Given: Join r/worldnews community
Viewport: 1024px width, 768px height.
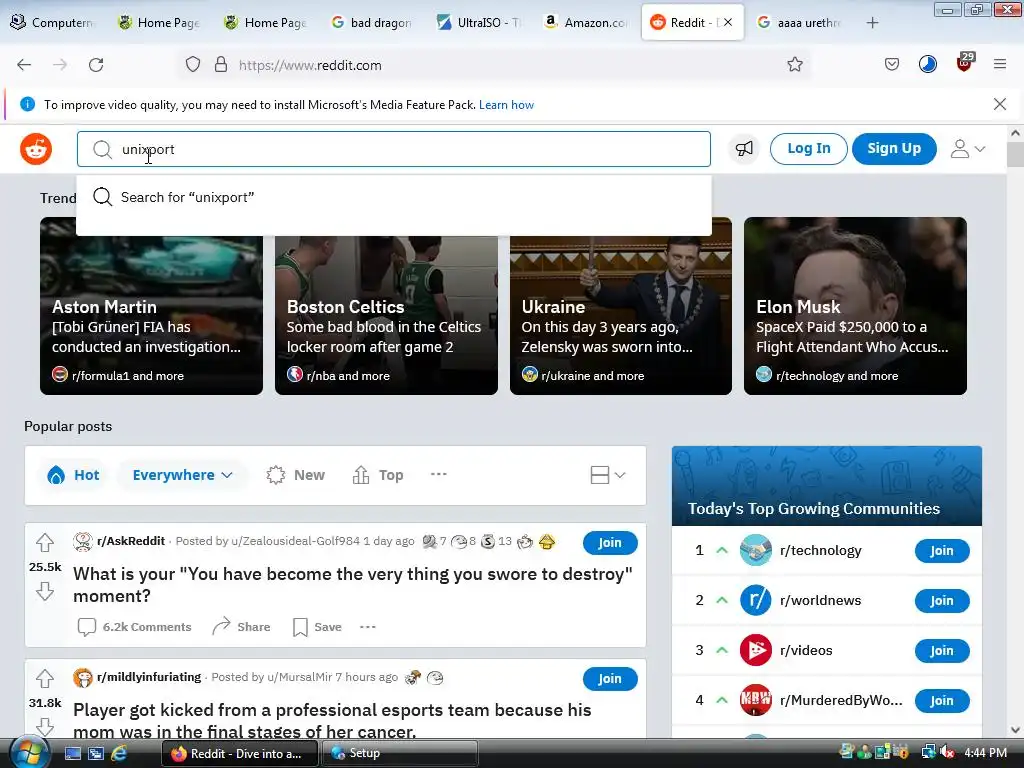Looking at the screenshot, I should click(x=942, y=601).
